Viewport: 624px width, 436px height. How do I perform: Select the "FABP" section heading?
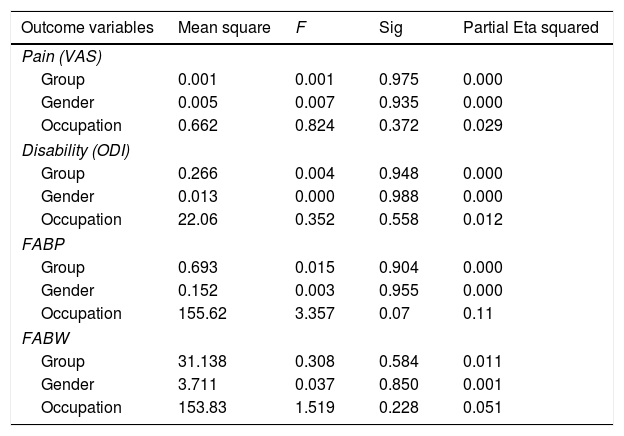coord(42,243)
